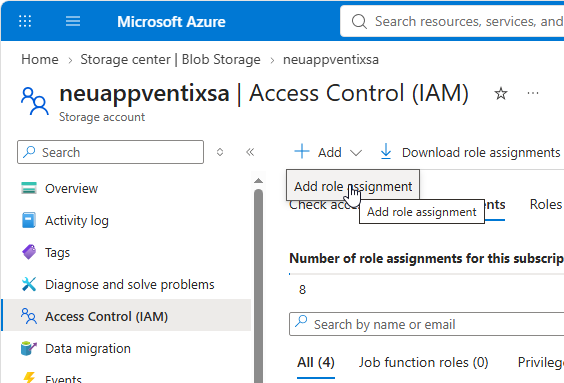The width and height of the screenshot is (564, 383).
Task: Open the more options ellipsis by title
Action: tap(533, 93)
